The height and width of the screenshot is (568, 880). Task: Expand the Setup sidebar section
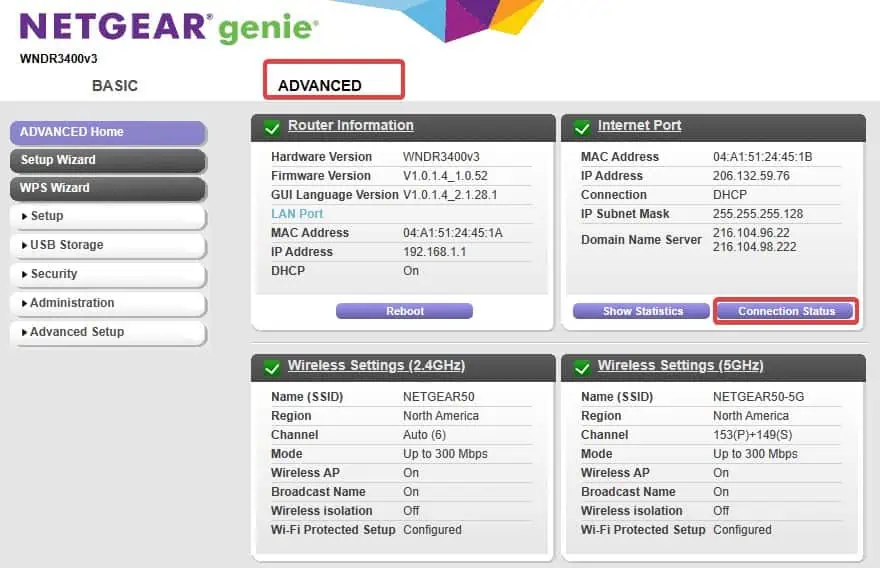click(x=108, y=216)
